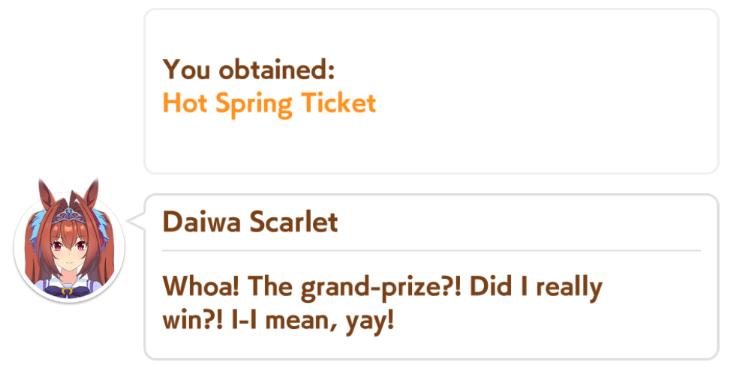Tap the 'Did I really' phrase in dialogue

(536, 287)
